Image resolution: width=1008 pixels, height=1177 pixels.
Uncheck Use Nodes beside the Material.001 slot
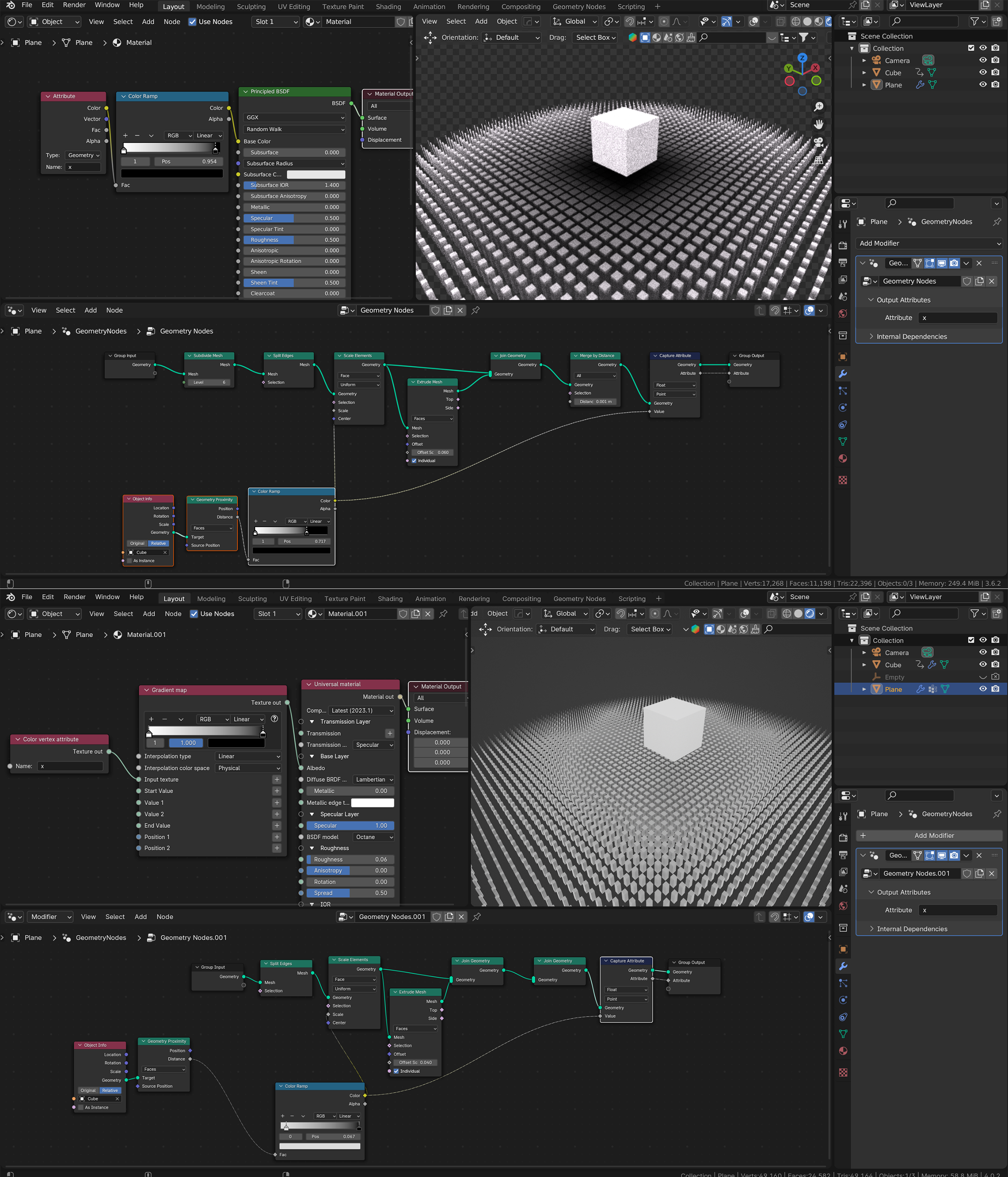194,614
